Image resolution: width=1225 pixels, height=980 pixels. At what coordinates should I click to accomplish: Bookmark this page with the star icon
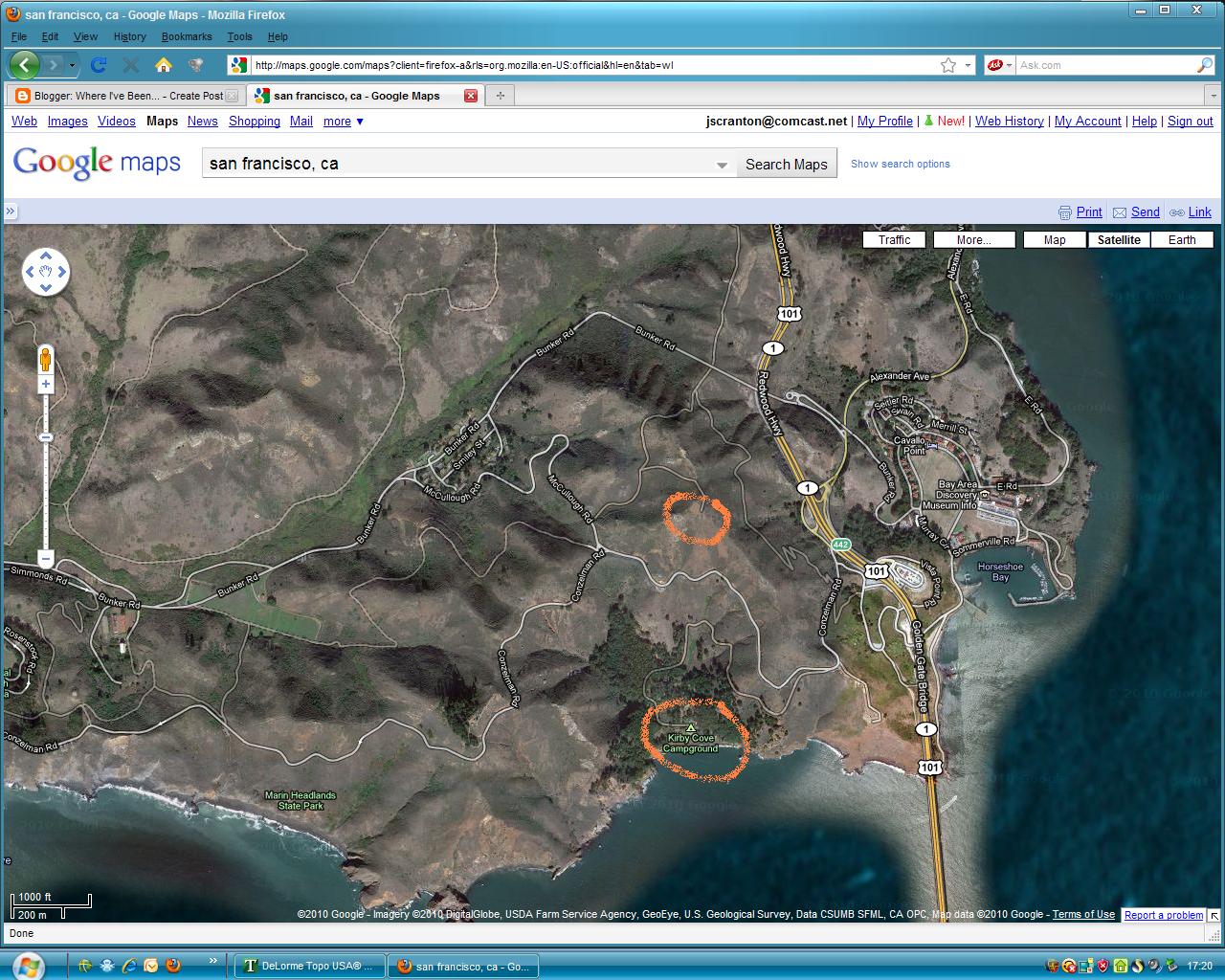click(948, 65)
